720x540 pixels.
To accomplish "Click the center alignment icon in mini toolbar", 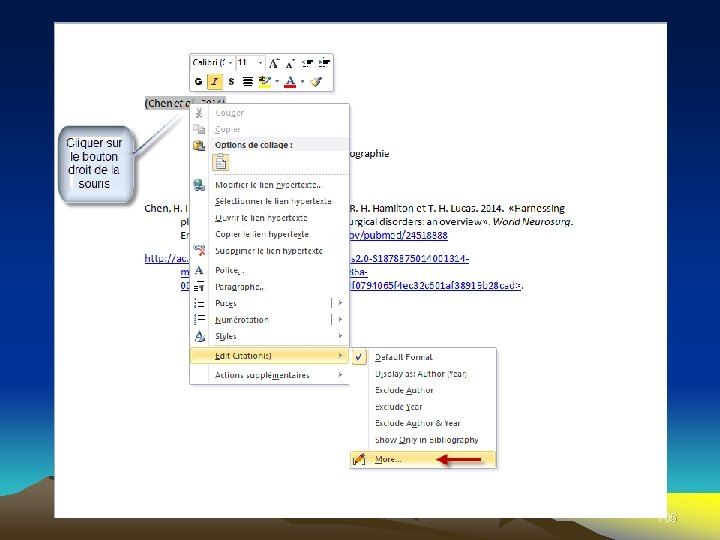I will pyautogui.click(x=248, y=82).
